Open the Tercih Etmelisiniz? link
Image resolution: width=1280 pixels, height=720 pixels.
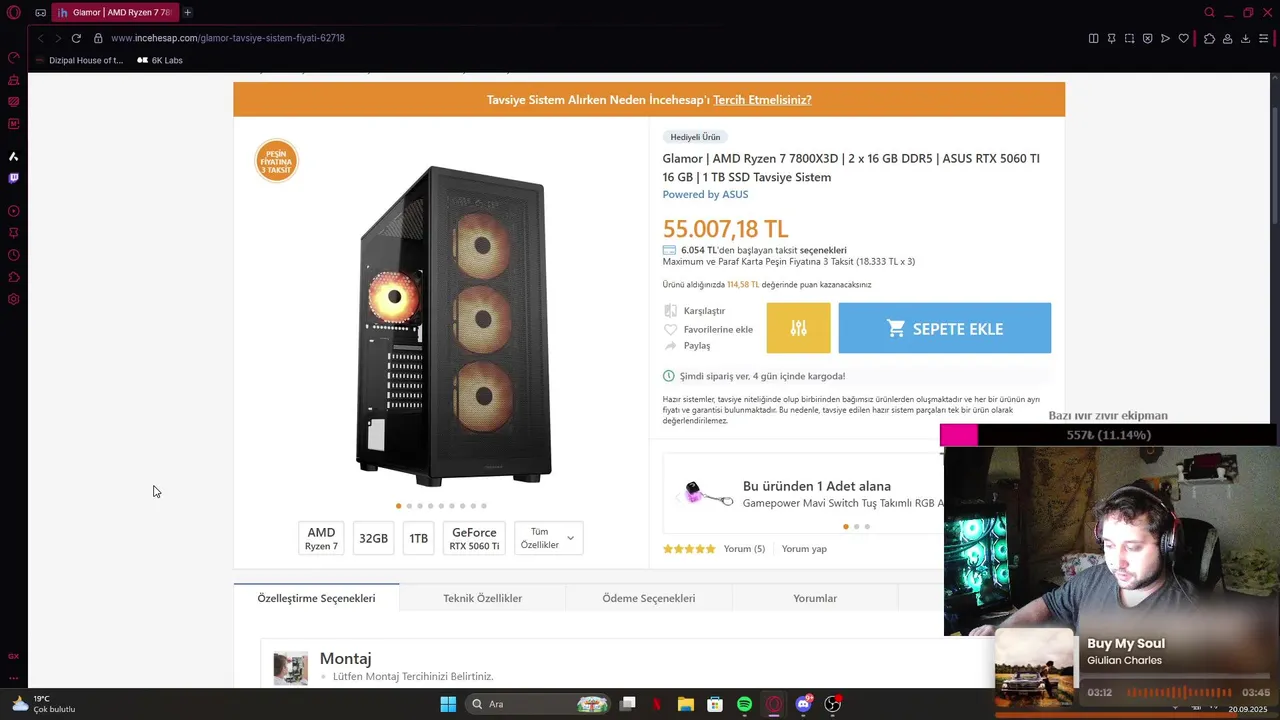coord(762,100)
